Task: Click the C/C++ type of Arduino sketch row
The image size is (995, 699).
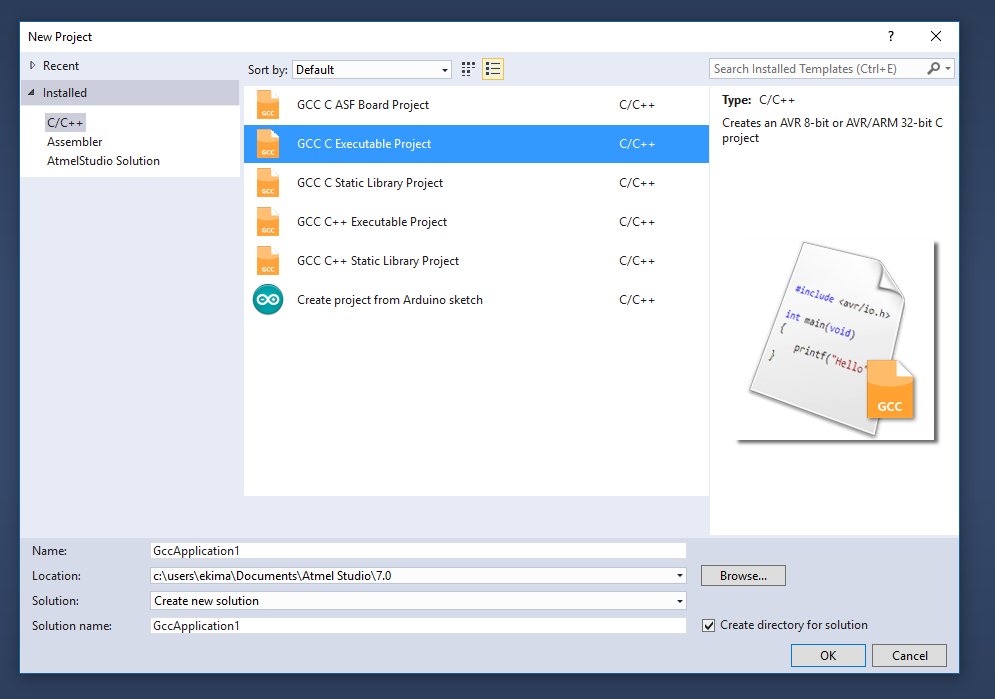Action: click(636, 300)
